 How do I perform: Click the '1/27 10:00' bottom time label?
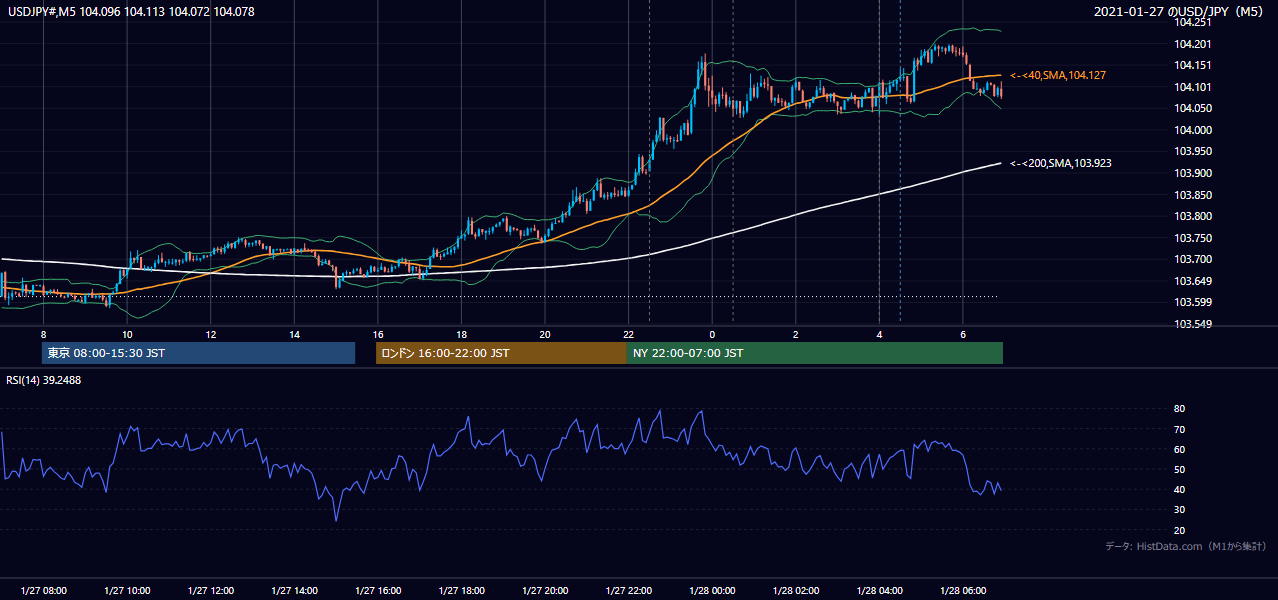tap(127, 591)
